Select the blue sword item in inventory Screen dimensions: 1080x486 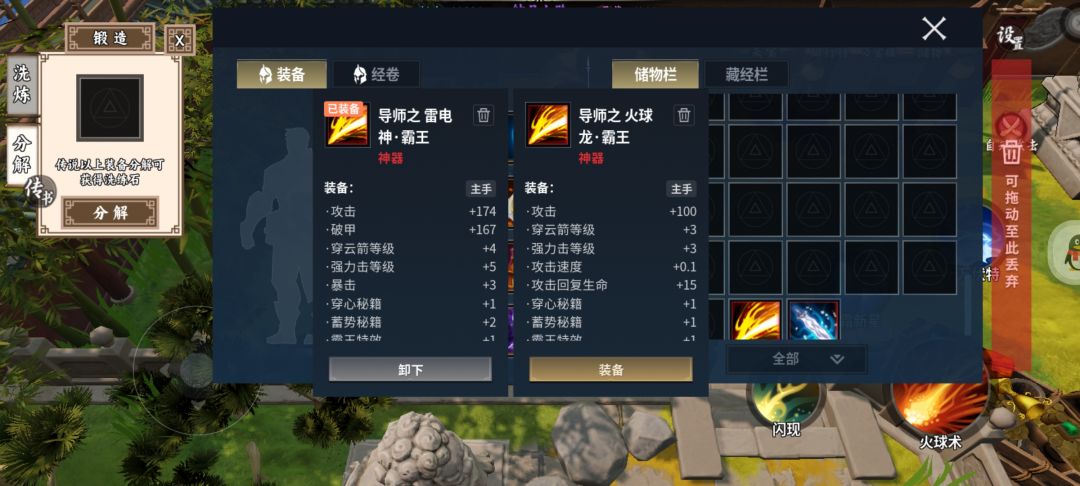pyautogui.click(x=813, y=320)
